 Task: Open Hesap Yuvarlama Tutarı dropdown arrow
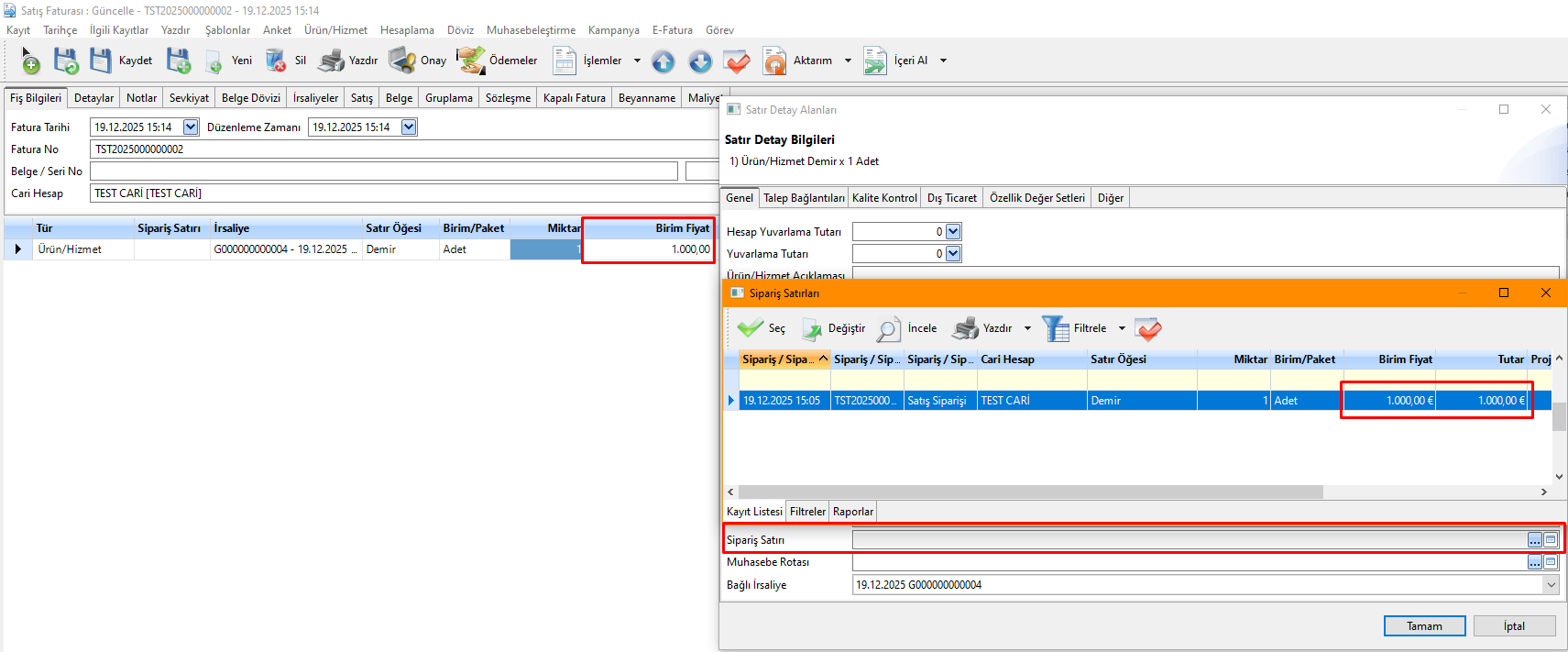pos(953,232)
